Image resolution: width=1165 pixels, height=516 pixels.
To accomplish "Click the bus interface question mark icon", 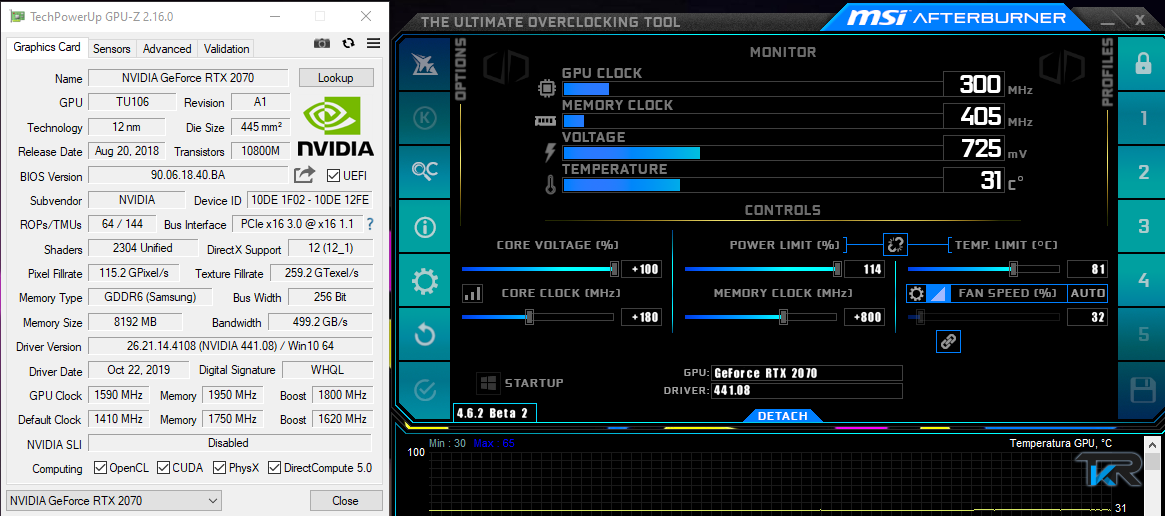I will click(369, 224).
